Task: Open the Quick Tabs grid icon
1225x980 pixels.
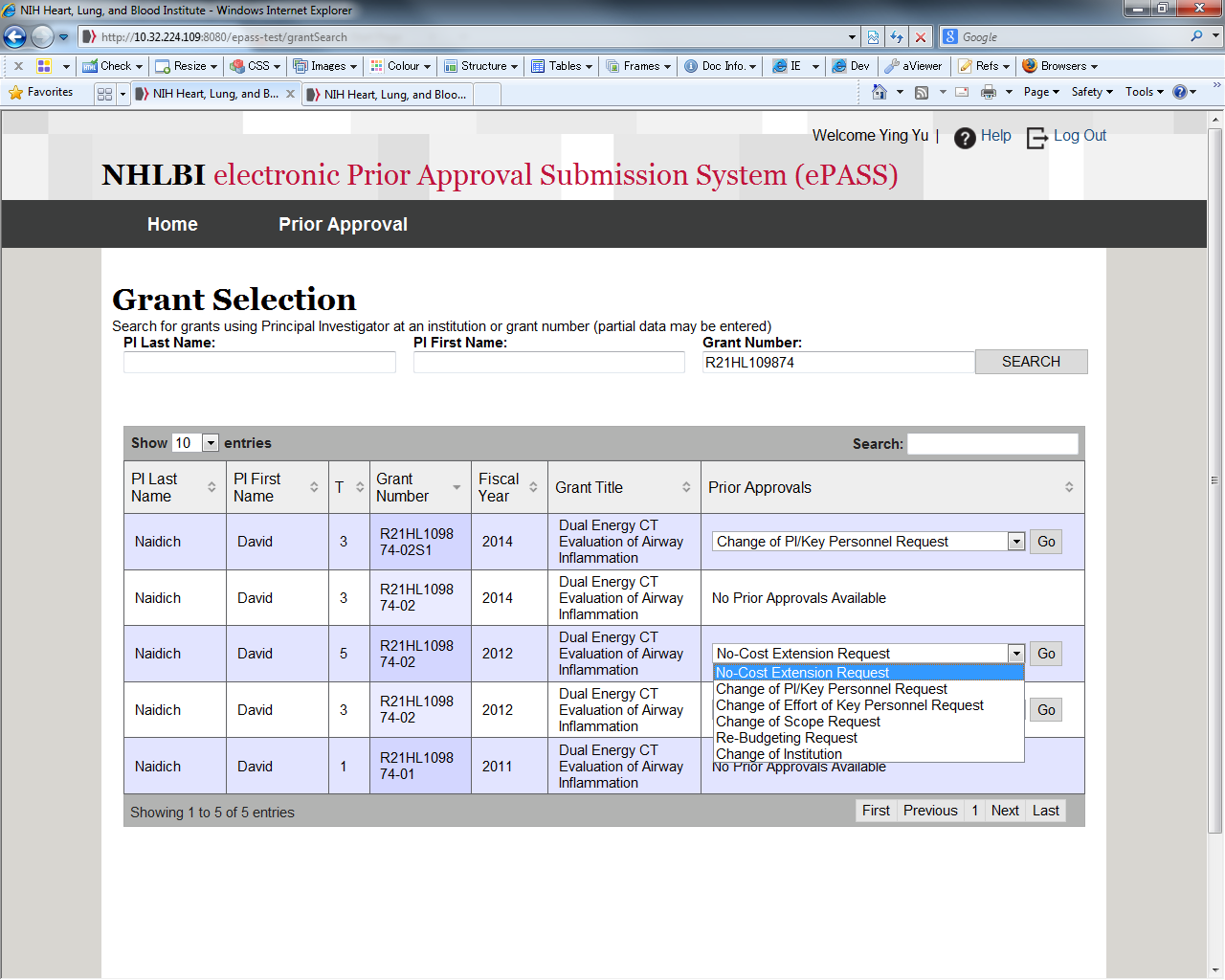Action: [x=104, y=94]
